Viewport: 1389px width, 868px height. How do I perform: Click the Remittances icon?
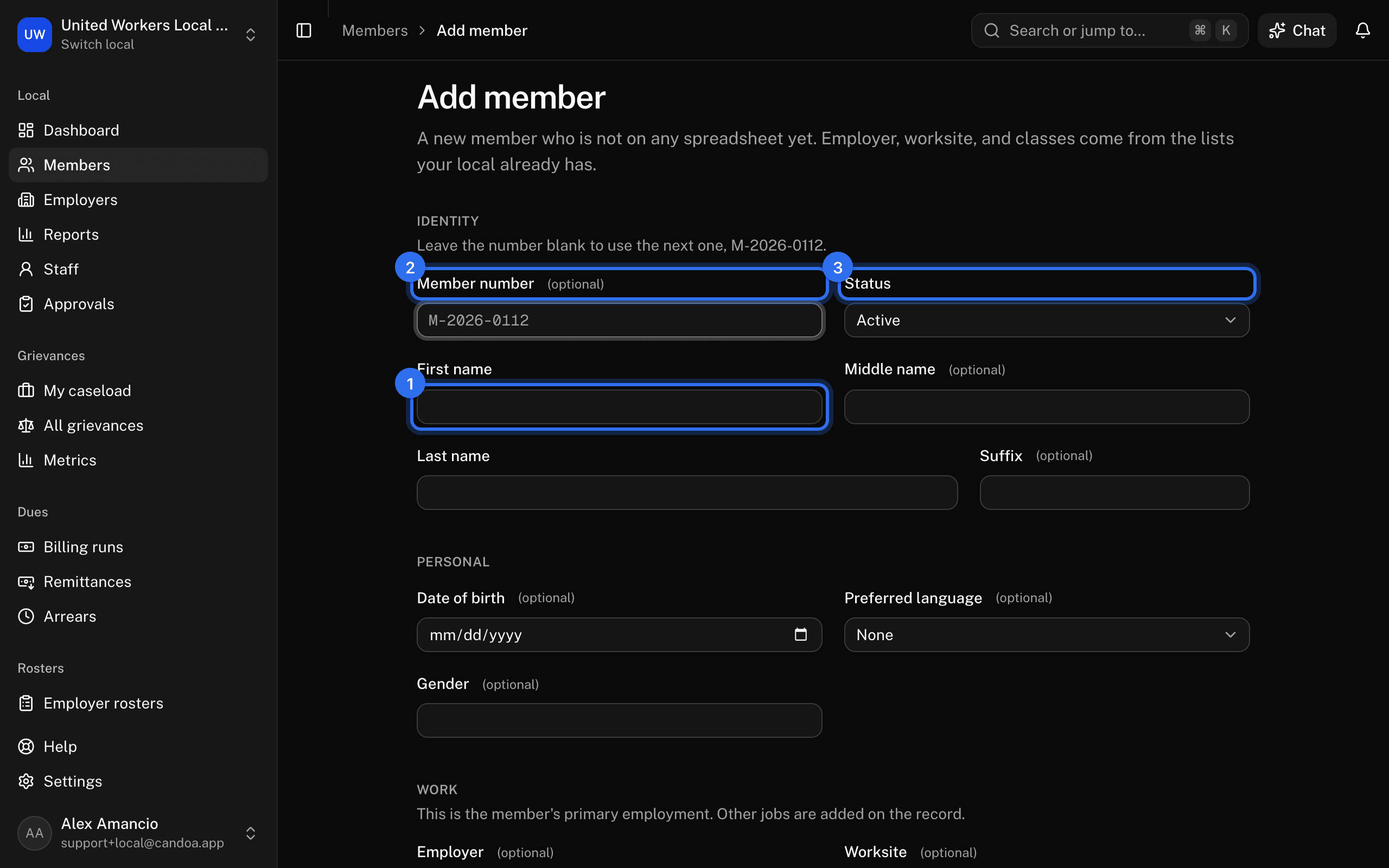click(26, 582)
